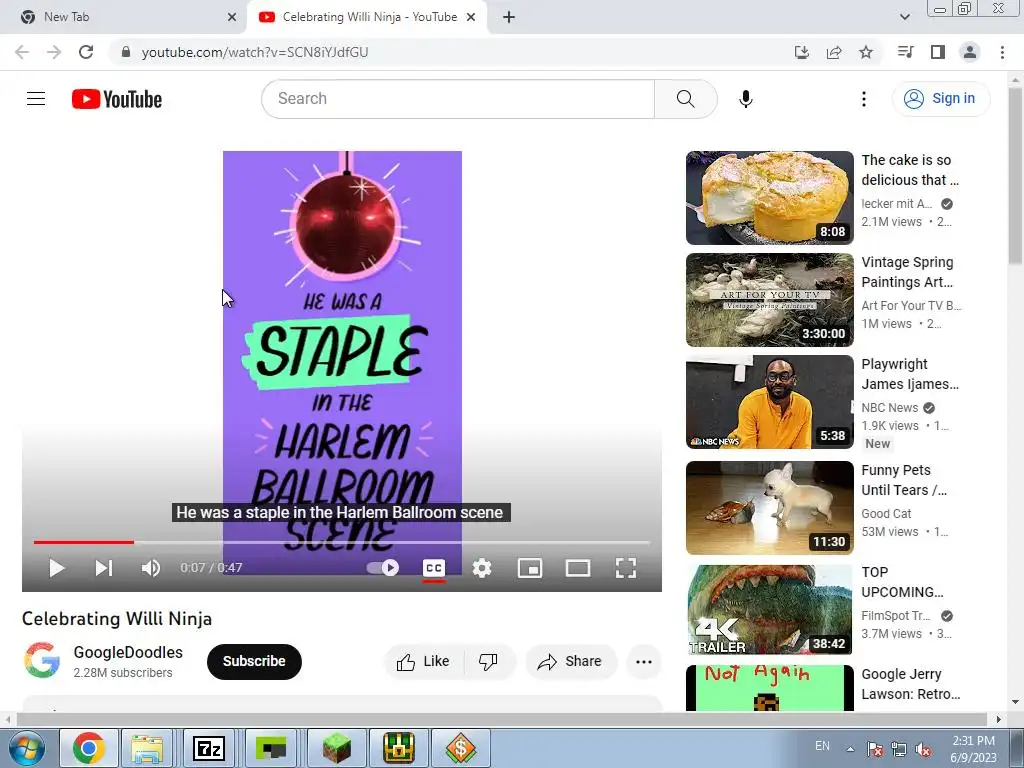Click Good Cat channel name
Screen dimensions: 1024x768
pyautogui.click(x=886, y=514)
